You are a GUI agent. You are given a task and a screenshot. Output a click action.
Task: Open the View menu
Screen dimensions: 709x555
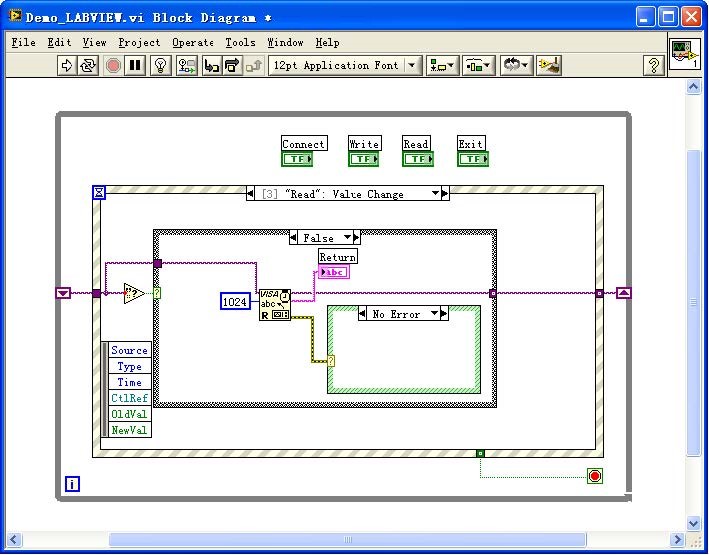[x=94, y=43]
